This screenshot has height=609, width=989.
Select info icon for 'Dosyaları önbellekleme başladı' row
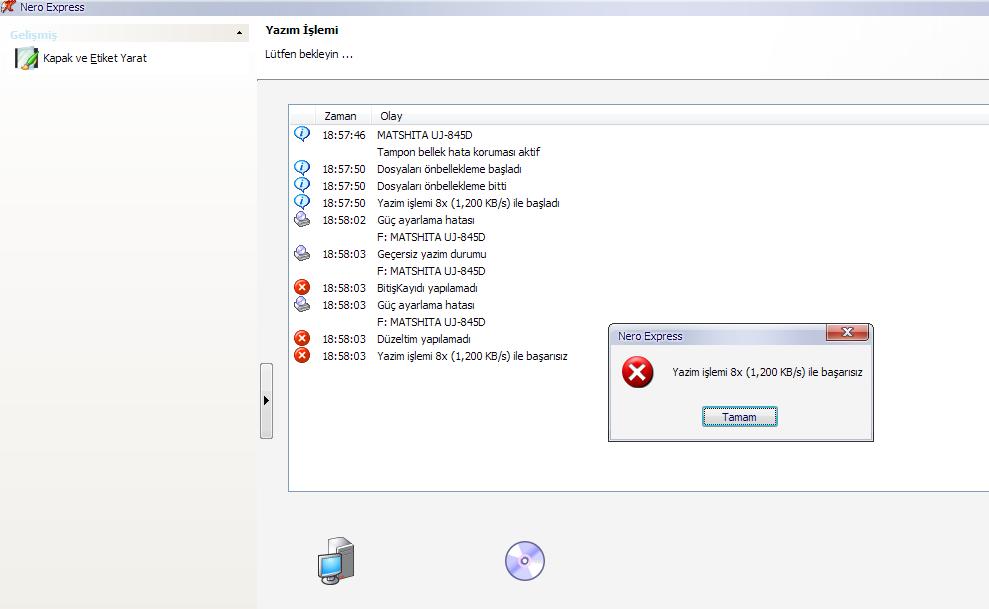pos(302,168)
